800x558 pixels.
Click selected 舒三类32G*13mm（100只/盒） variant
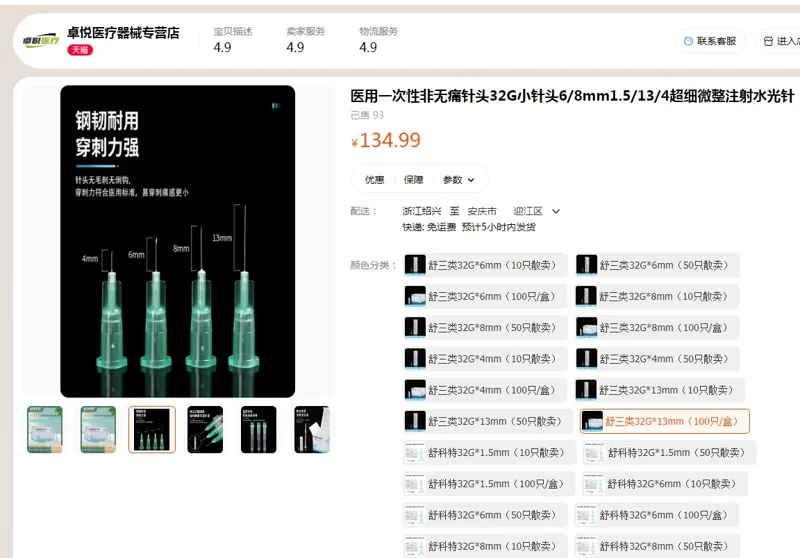pyautogui.click(x=665, y=421)
